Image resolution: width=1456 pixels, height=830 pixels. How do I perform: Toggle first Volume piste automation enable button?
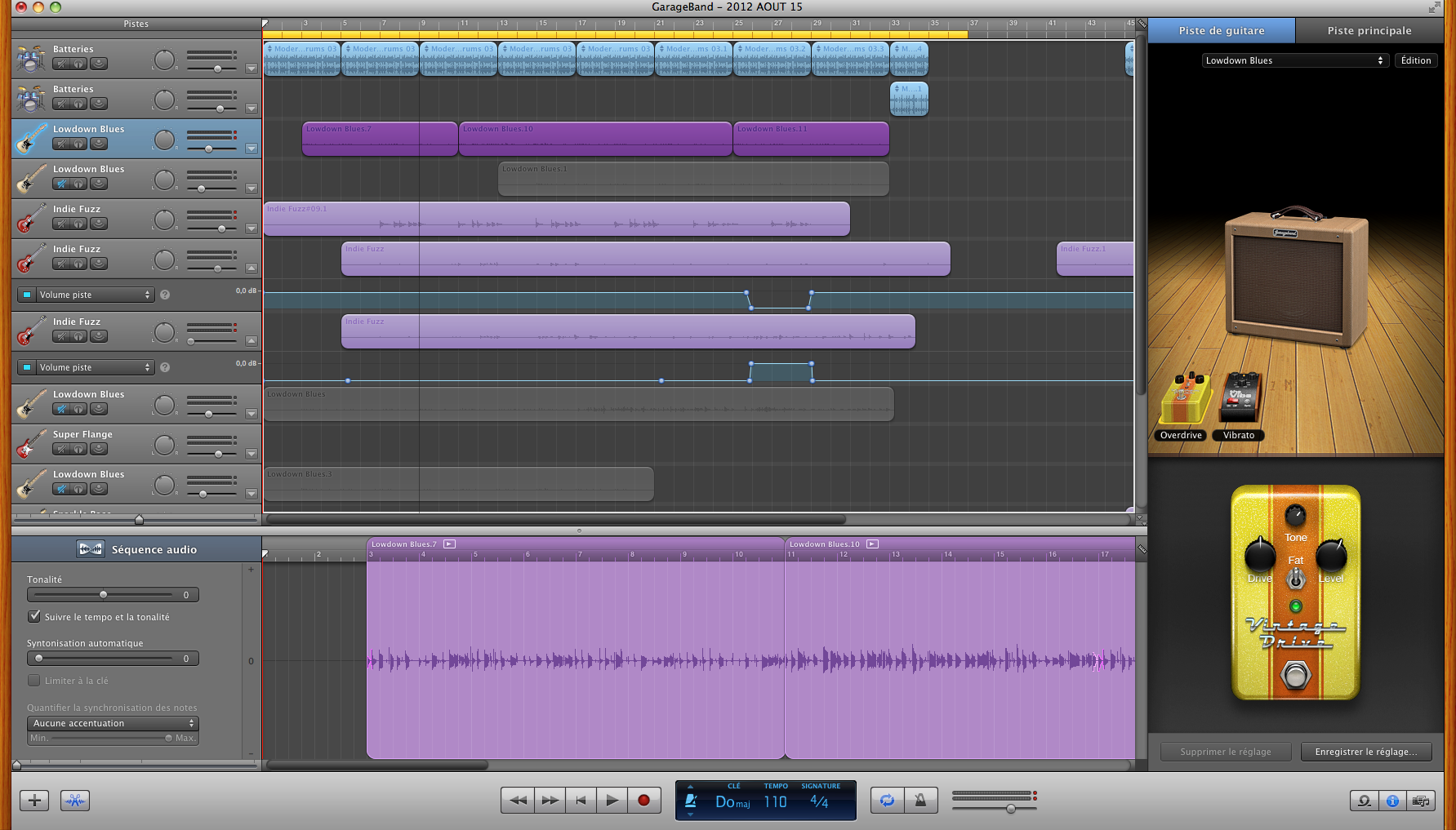[x=27, y=295]
